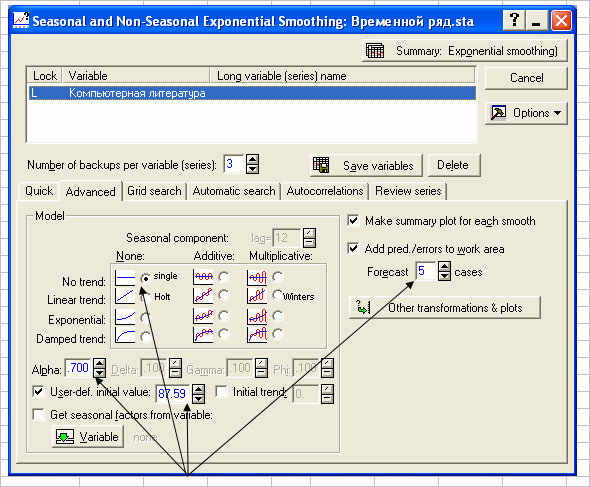This screenshot has width=590, height=487.
Task: Click the multiplicative damped trend icon
Action: tap(257, 334)
